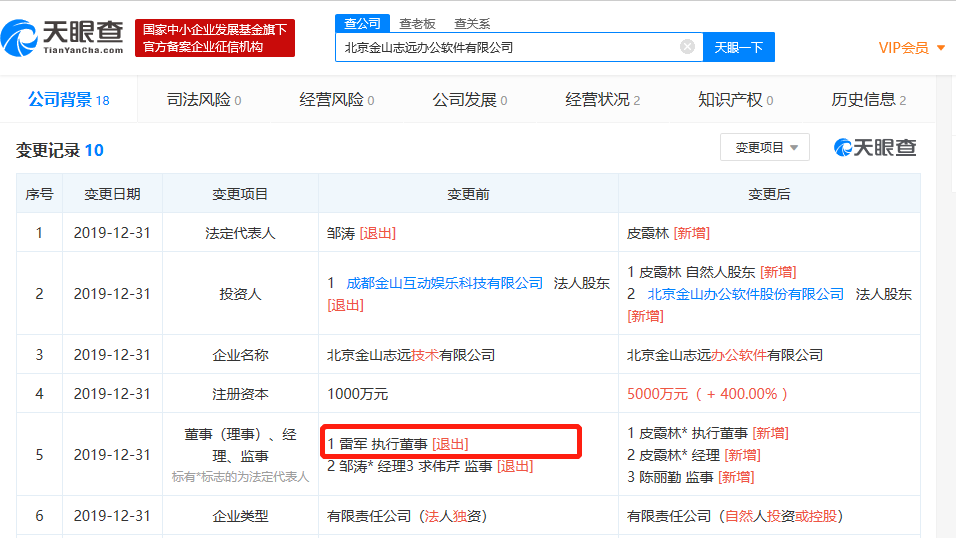956x538 pixels.
Task: Click the 1000万元 value
Action: 357,394
